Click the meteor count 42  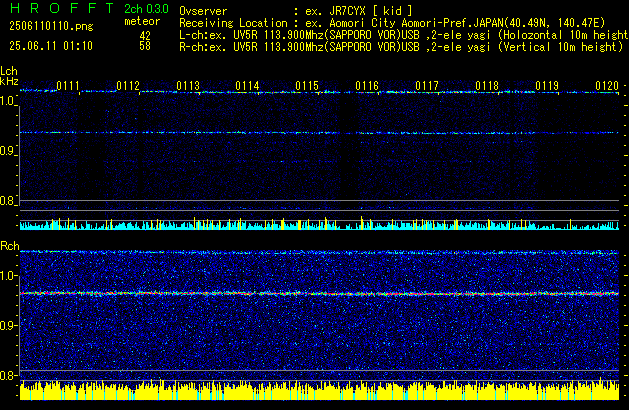point(145,35)
